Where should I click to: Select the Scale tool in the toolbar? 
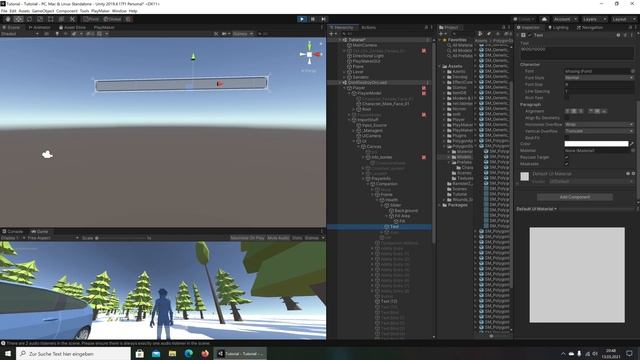click(x=40, y=19)
